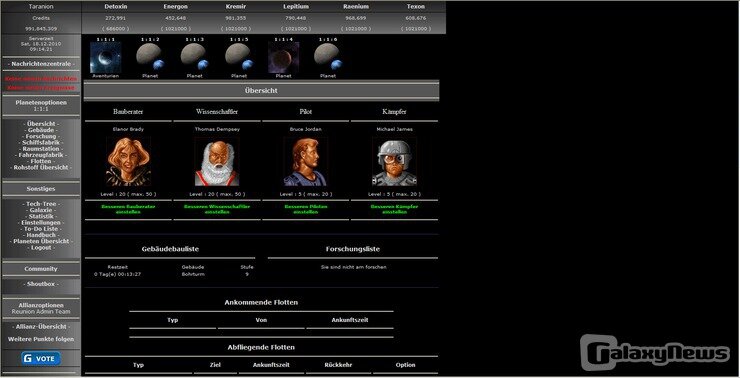Click the Option column header
Image resolution: width=740 pixels, height=378 pixels.
point(405,365)
